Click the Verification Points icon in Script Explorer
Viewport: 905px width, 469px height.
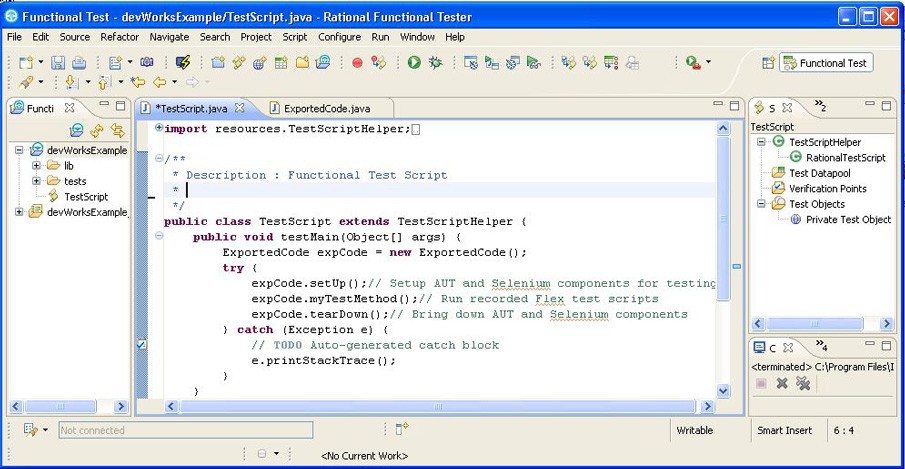(778, 188)
